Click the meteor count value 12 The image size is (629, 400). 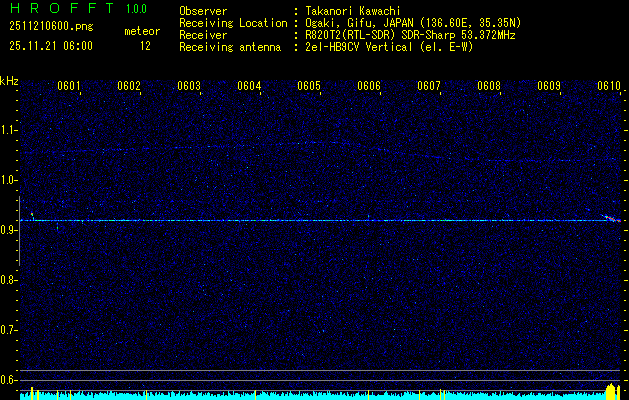145,46
